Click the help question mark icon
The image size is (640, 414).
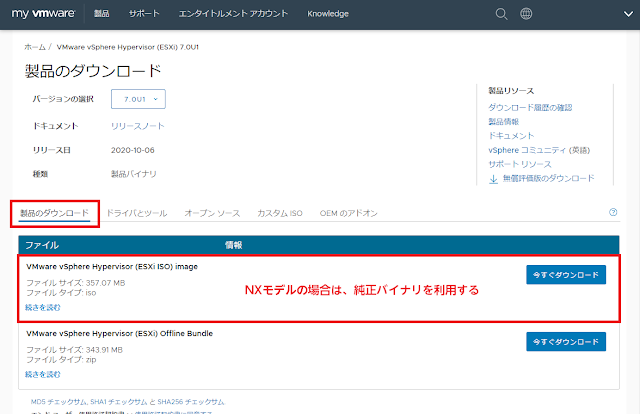click(613, 212)
